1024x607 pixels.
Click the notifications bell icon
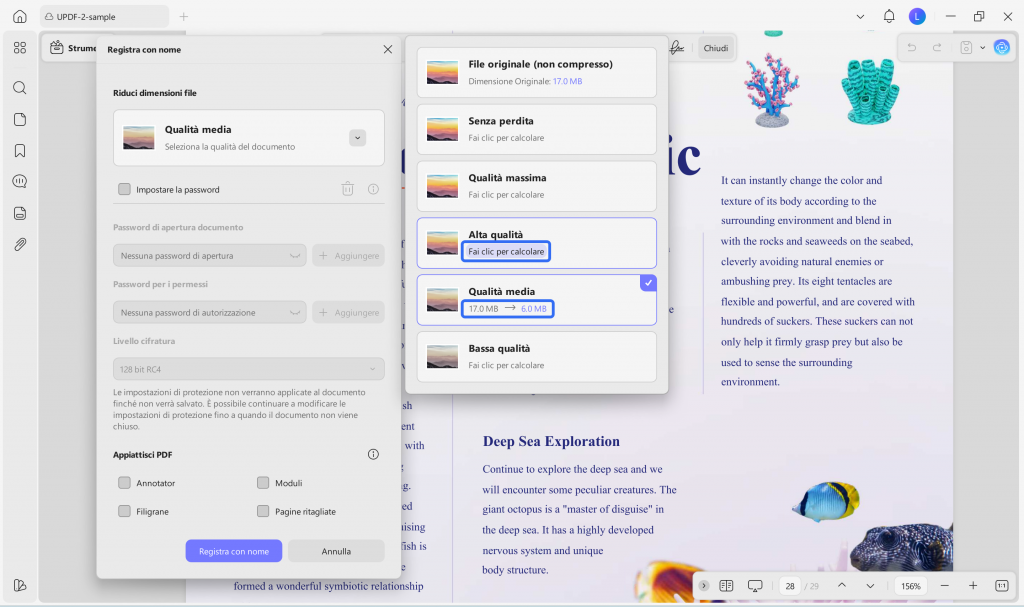(x=889, y=16)
